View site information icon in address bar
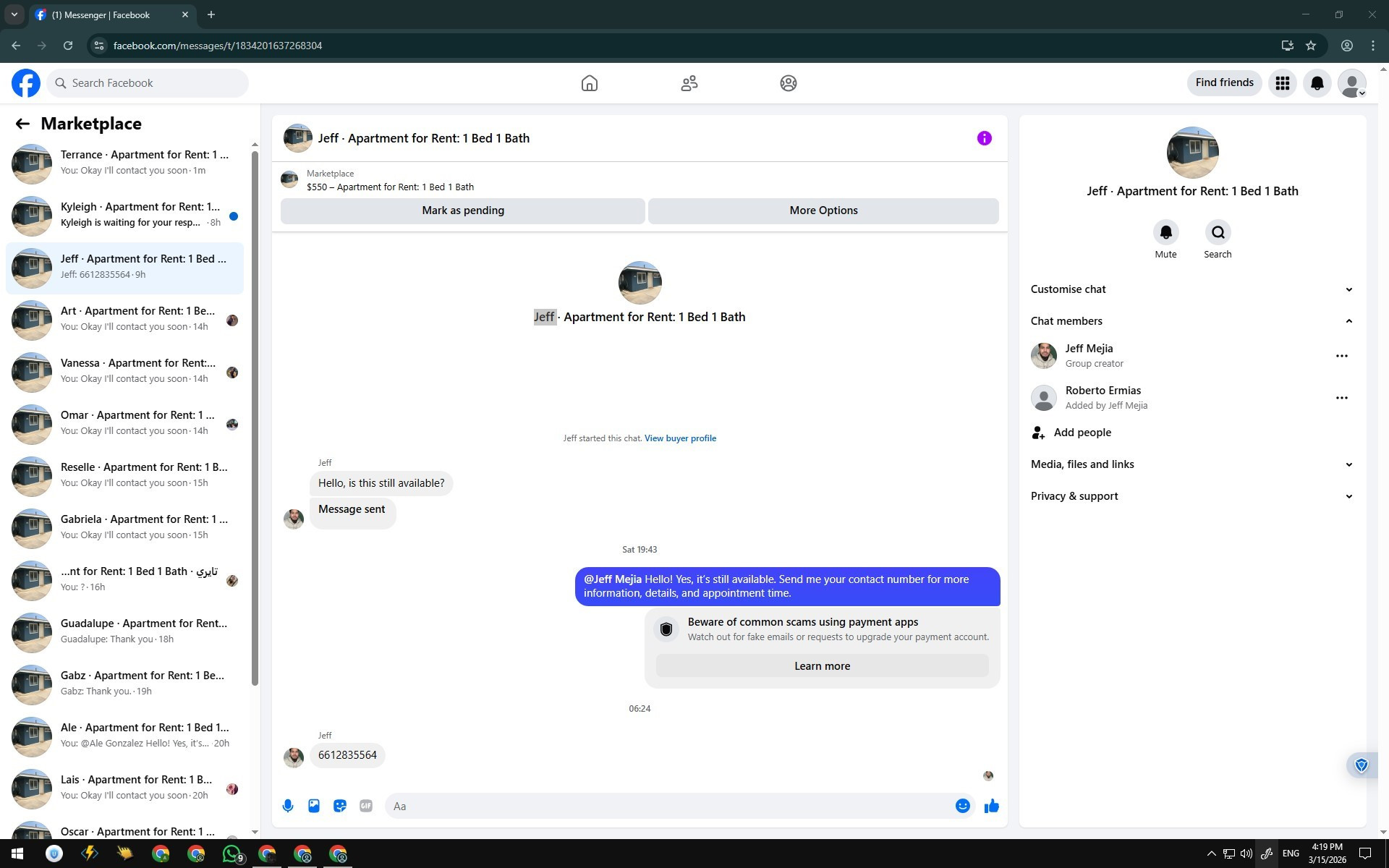1389x868 pixels. click(x=99, y=46)
